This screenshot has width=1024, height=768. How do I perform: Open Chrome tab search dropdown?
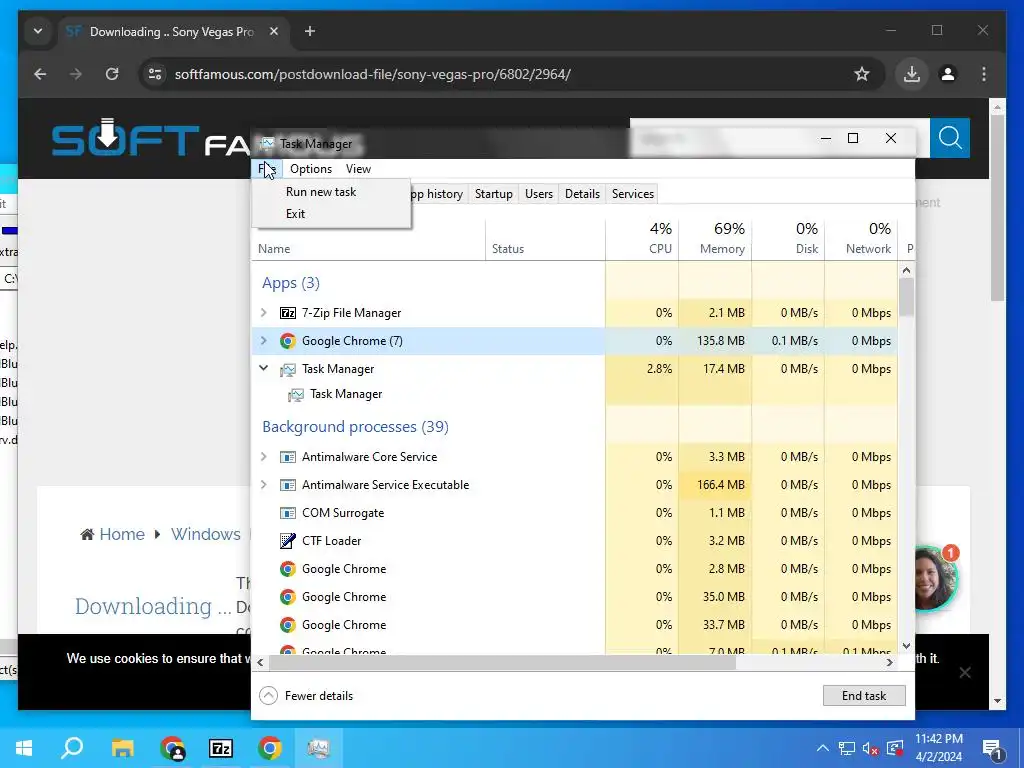38,31
